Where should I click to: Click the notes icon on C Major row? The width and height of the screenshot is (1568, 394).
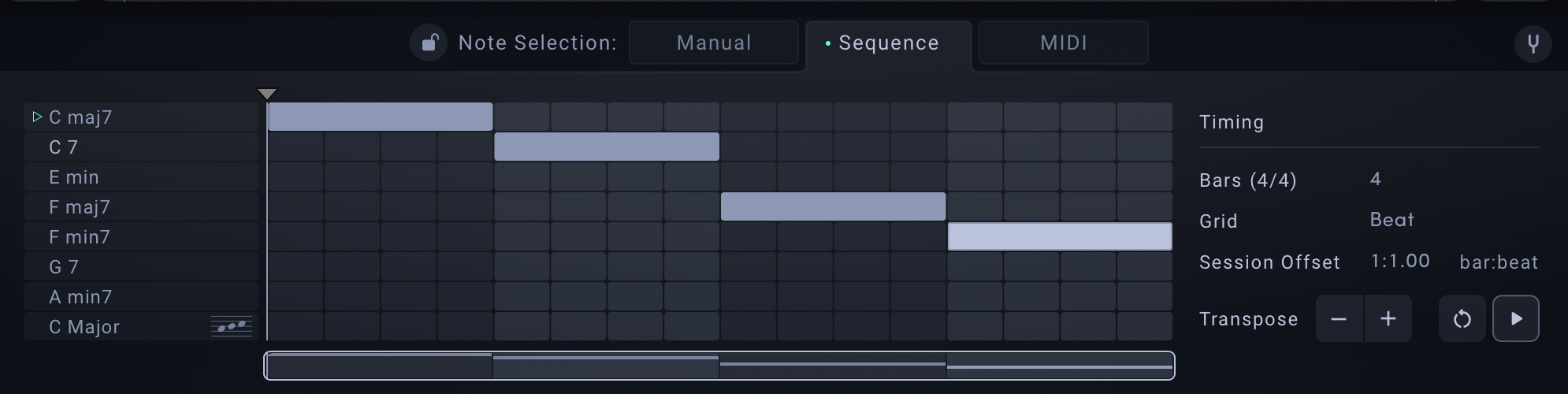click(232, 326)
